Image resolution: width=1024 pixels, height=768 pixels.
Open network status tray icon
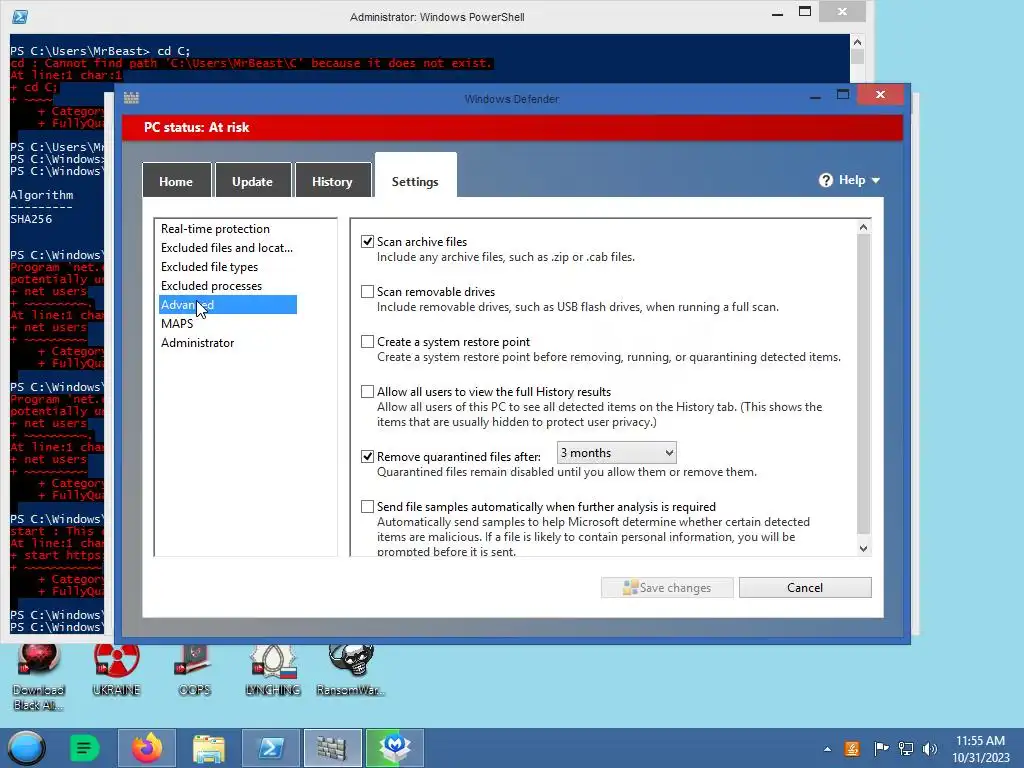906,749
